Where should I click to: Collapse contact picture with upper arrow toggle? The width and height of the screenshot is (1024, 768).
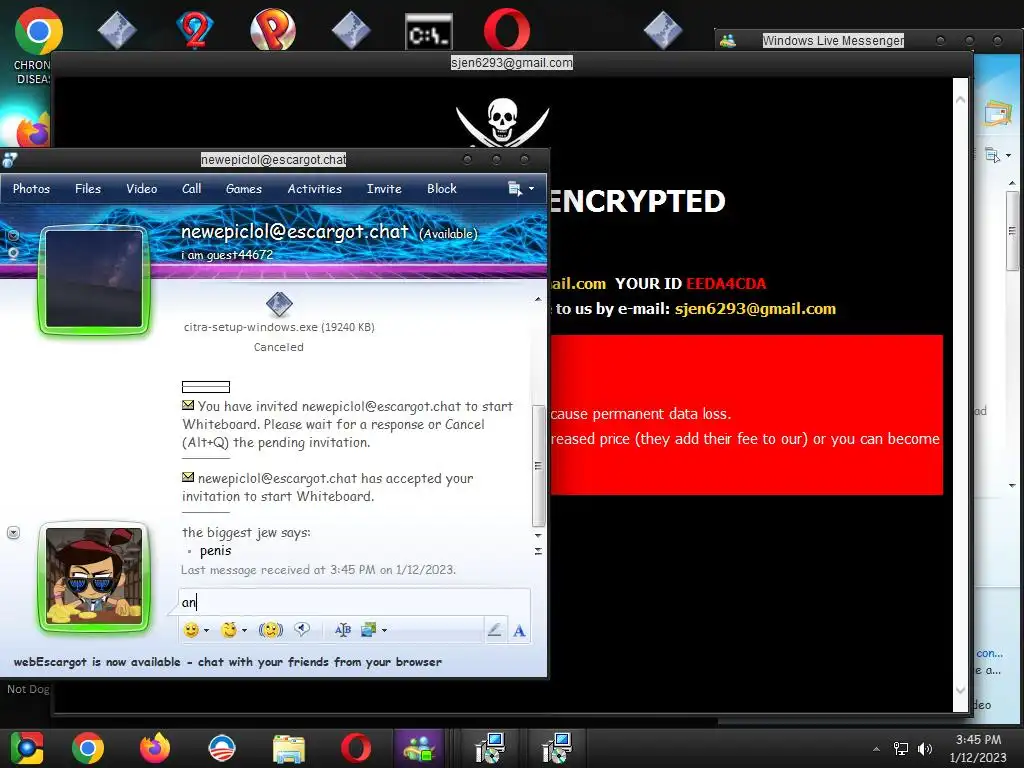click(x=13, y=235)
